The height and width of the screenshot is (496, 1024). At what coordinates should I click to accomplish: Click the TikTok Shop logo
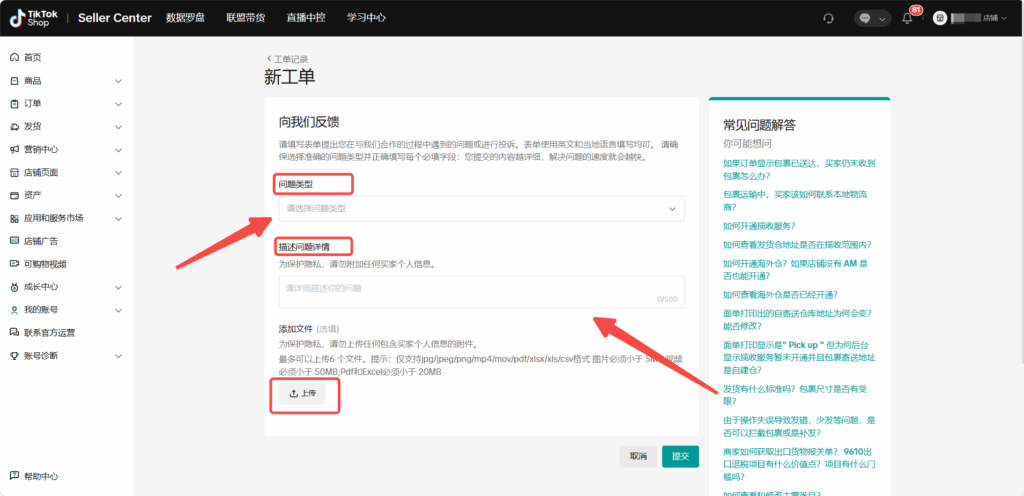tap(33, 18)
